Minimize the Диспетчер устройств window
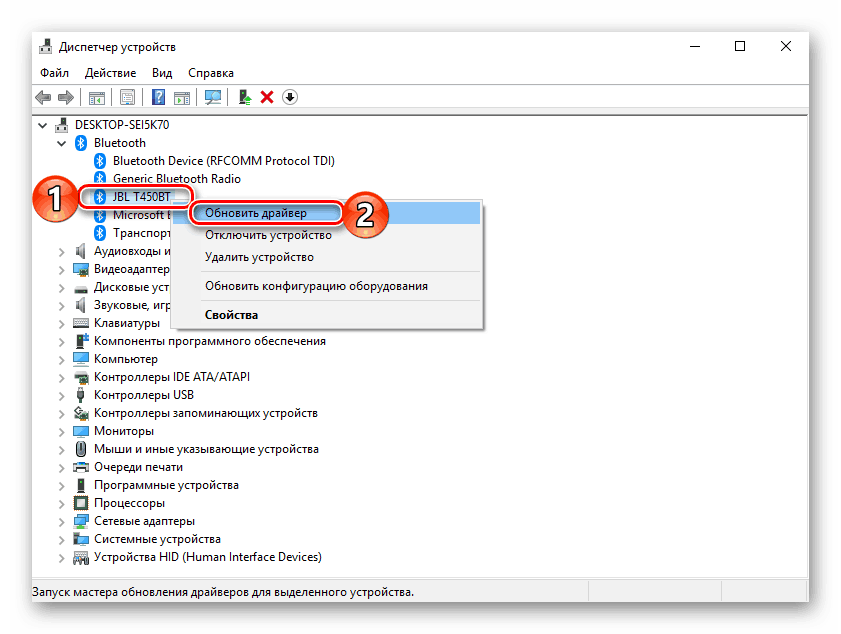Viewport: 841px width, 634px height. pos(695,47)
